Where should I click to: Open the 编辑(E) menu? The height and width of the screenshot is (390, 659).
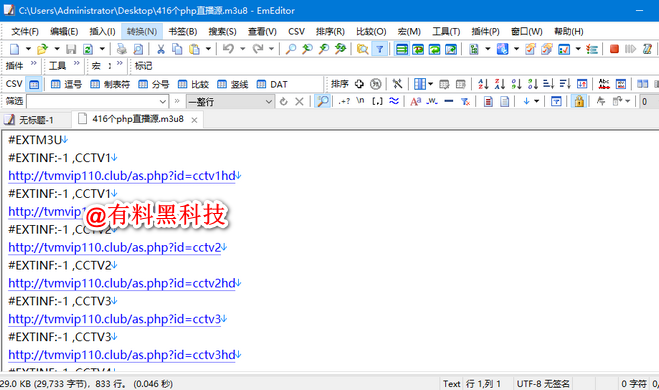pos(64,32)
